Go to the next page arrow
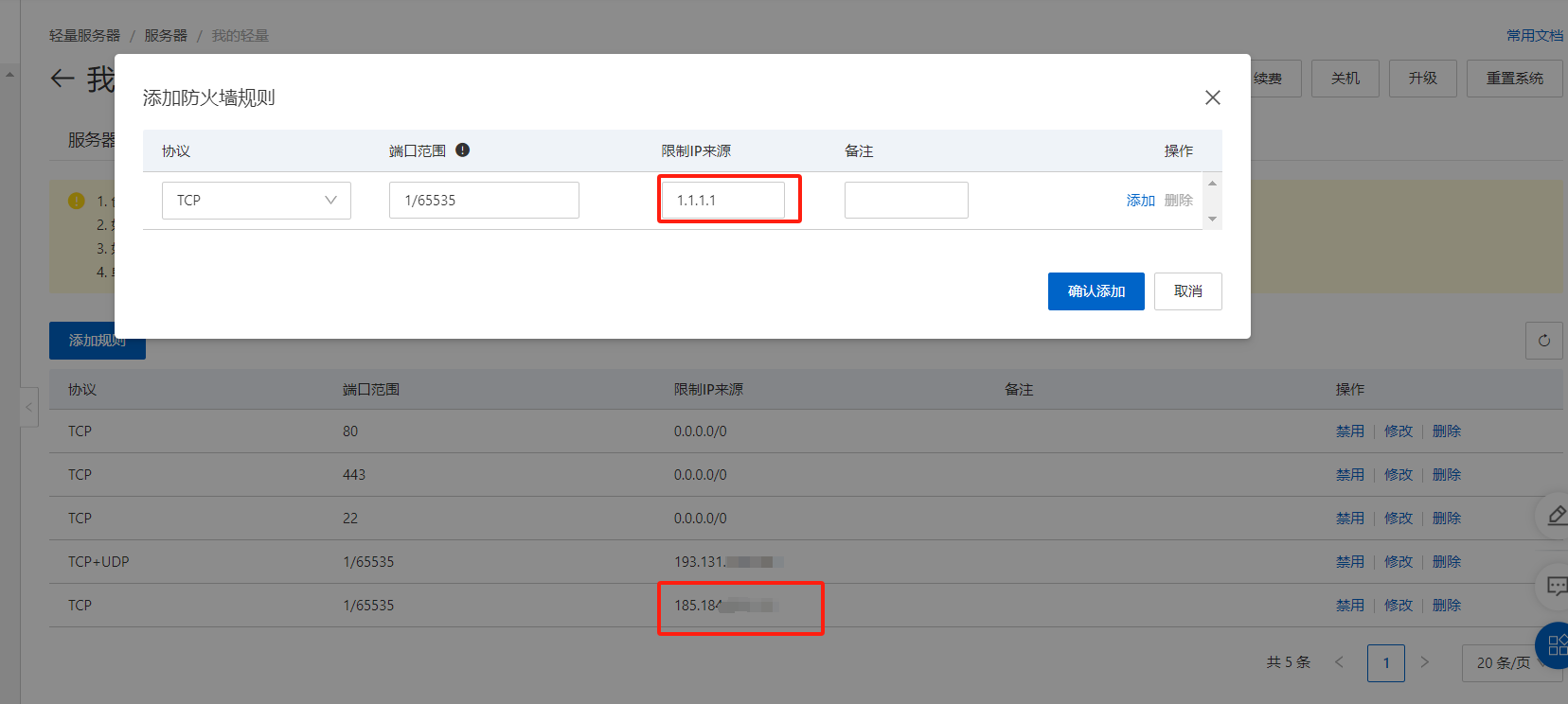This screenshot has width=1568, height=704. pos(1424,662)
